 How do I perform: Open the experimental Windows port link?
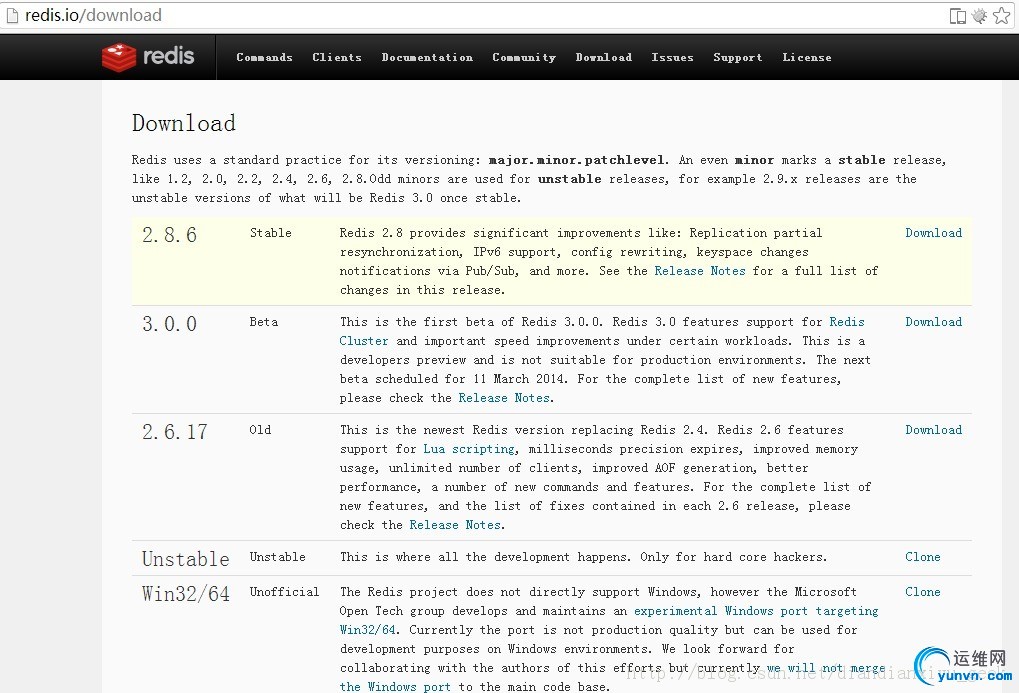click(x=609, y=620)
